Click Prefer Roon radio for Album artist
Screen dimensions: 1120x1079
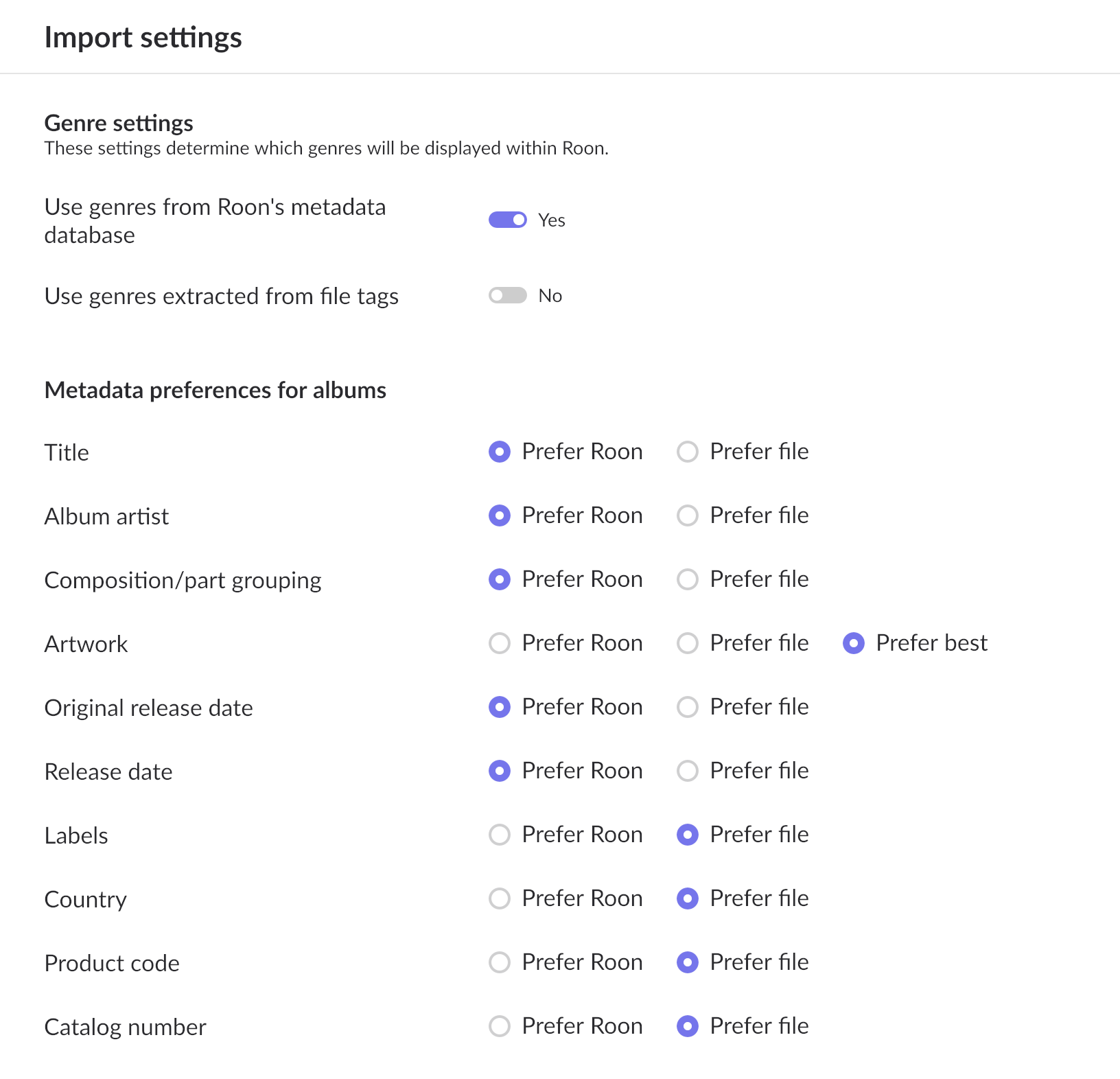[500, 515]
